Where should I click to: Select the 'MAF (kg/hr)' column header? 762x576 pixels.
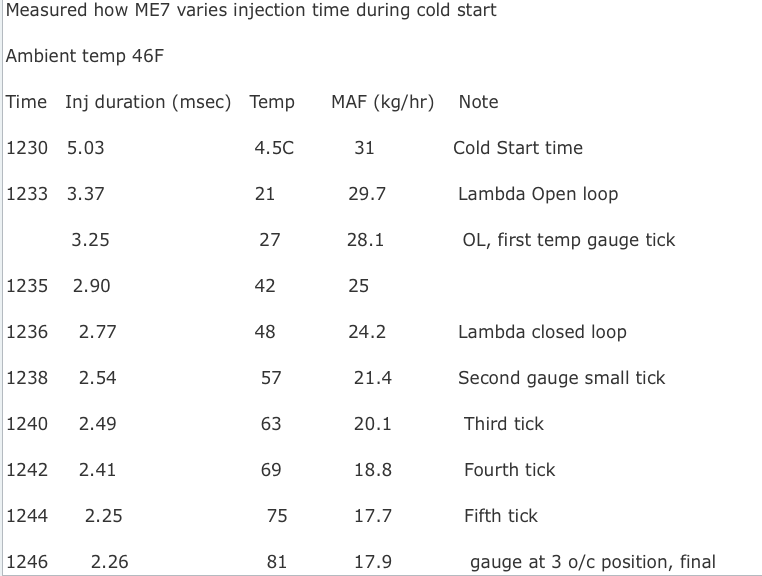[x=382, y=102]
